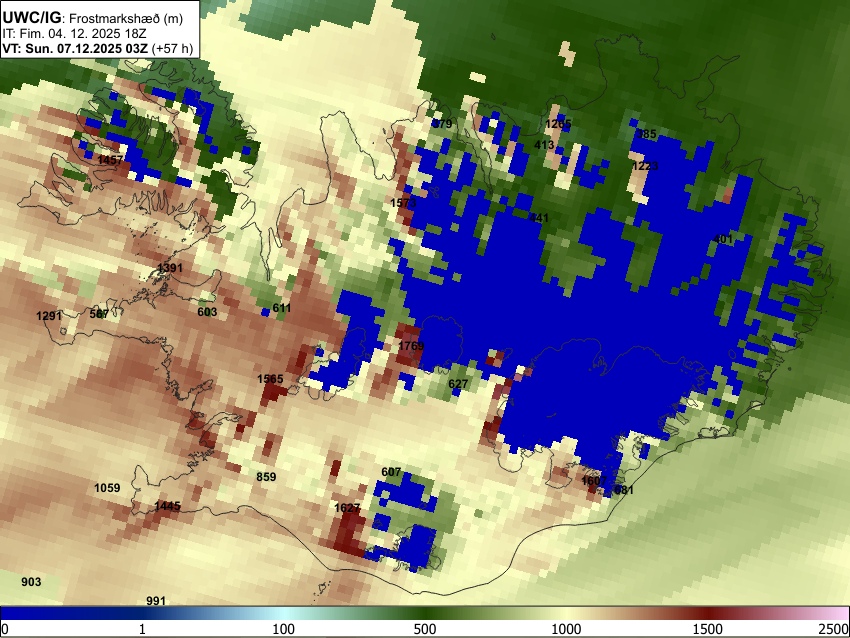The width and height of the screenshot is (850, 638).
Task: Click the 1 label on the color scale
Action: pos(142,629)
